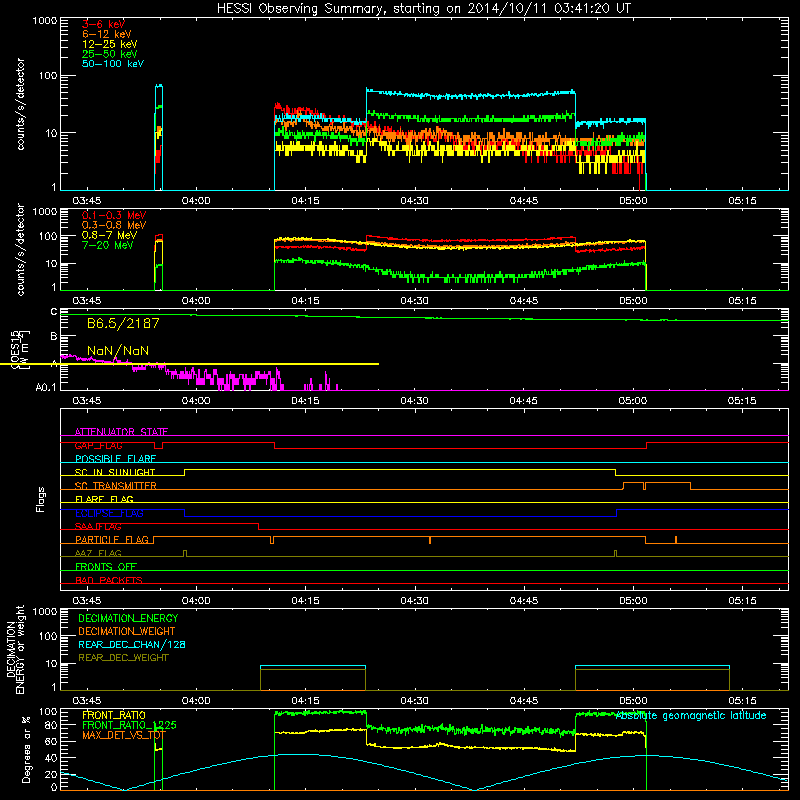This screenshot has width=800, height=800.
Task: Select the SC_TRANSMITTER flag label
Action: (116, 486)
